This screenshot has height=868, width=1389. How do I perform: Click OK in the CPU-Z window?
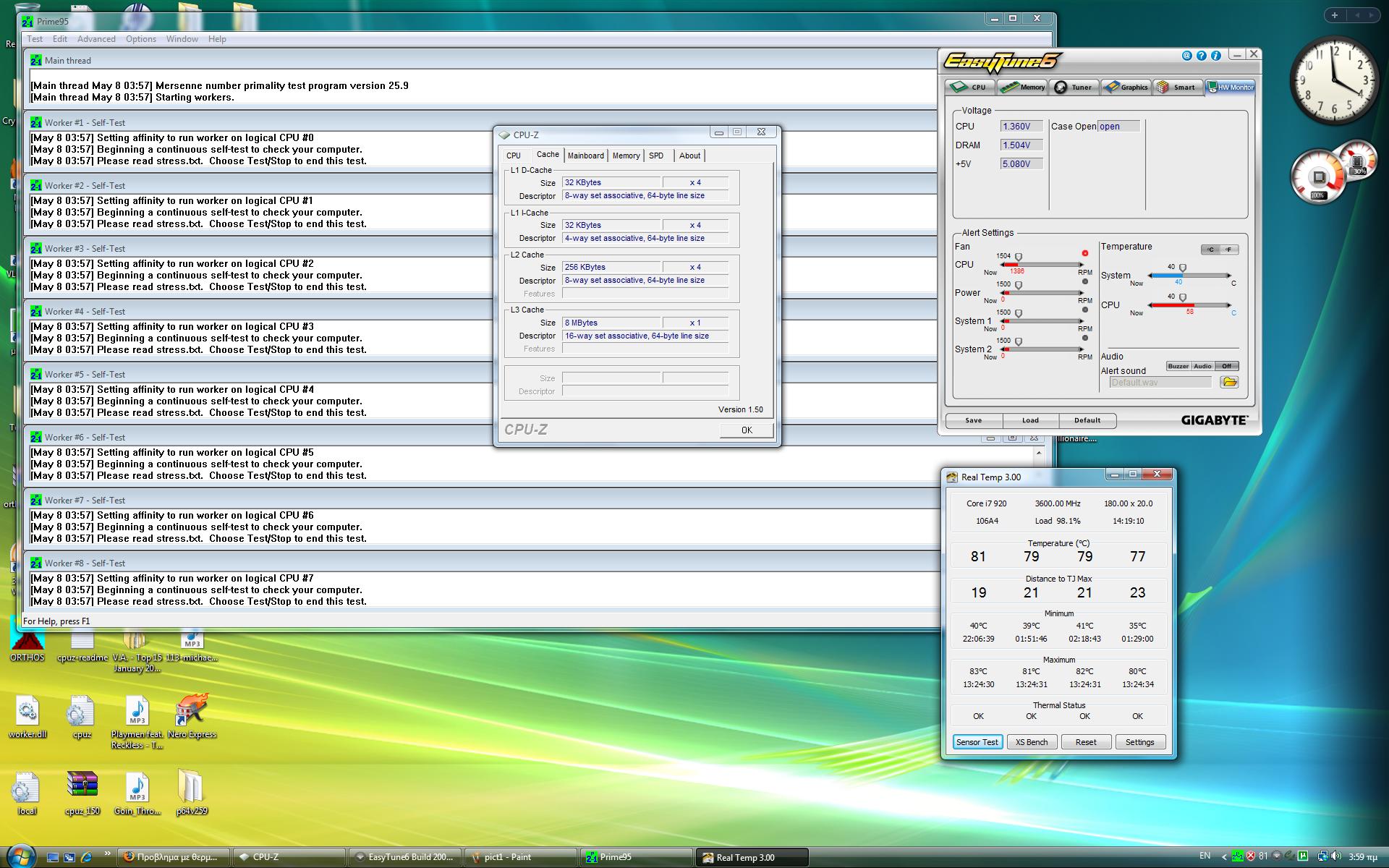(747, 430)
